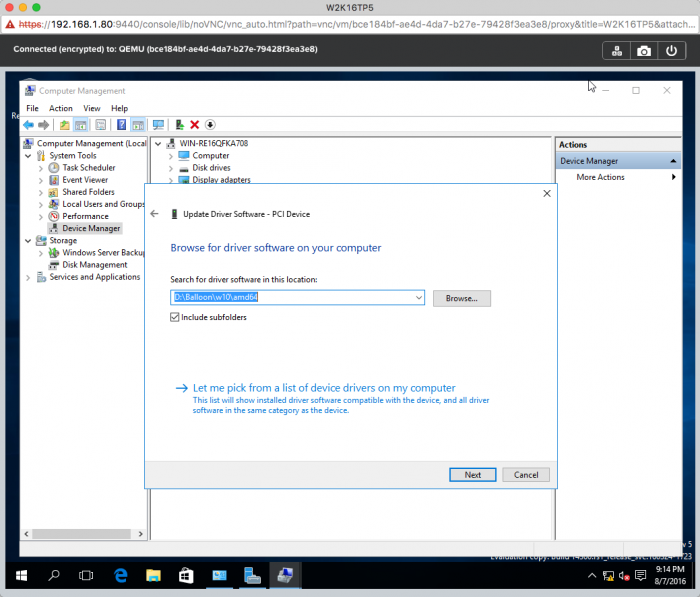This screenshot has height=597, width=700.
Task: Send Ctrl+Alt+Del via noVNC icon
Action: tap(617, 51)
